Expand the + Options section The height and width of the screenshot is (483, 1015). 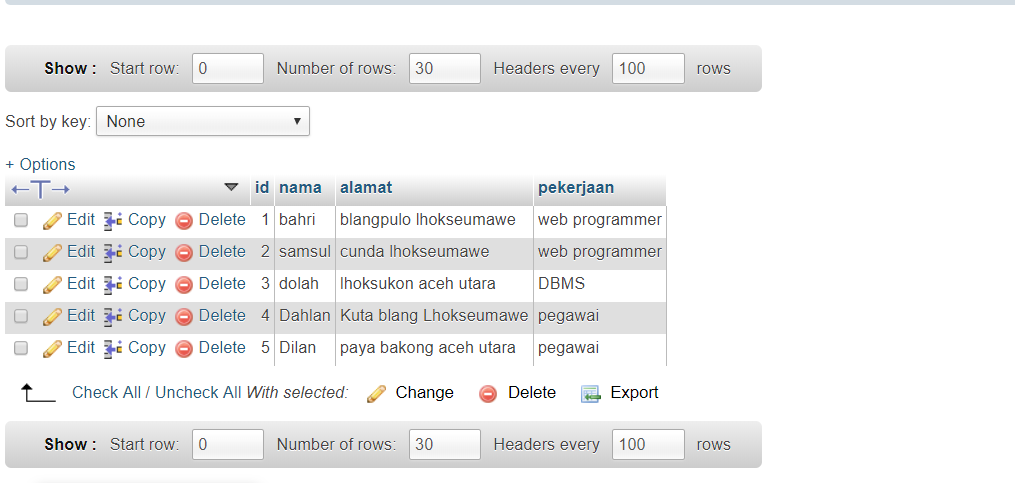point(40,164)
